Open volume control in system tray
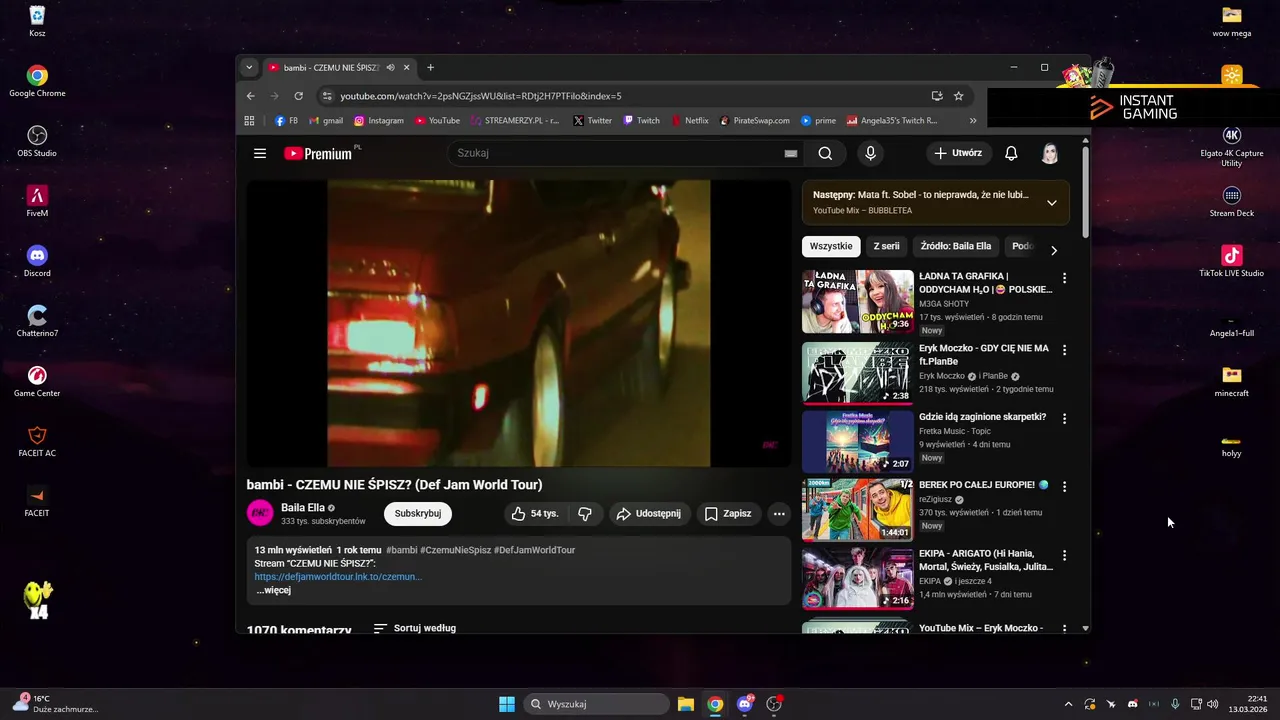The height and width of the screenshot is (720, 1280). point(1213,704)
